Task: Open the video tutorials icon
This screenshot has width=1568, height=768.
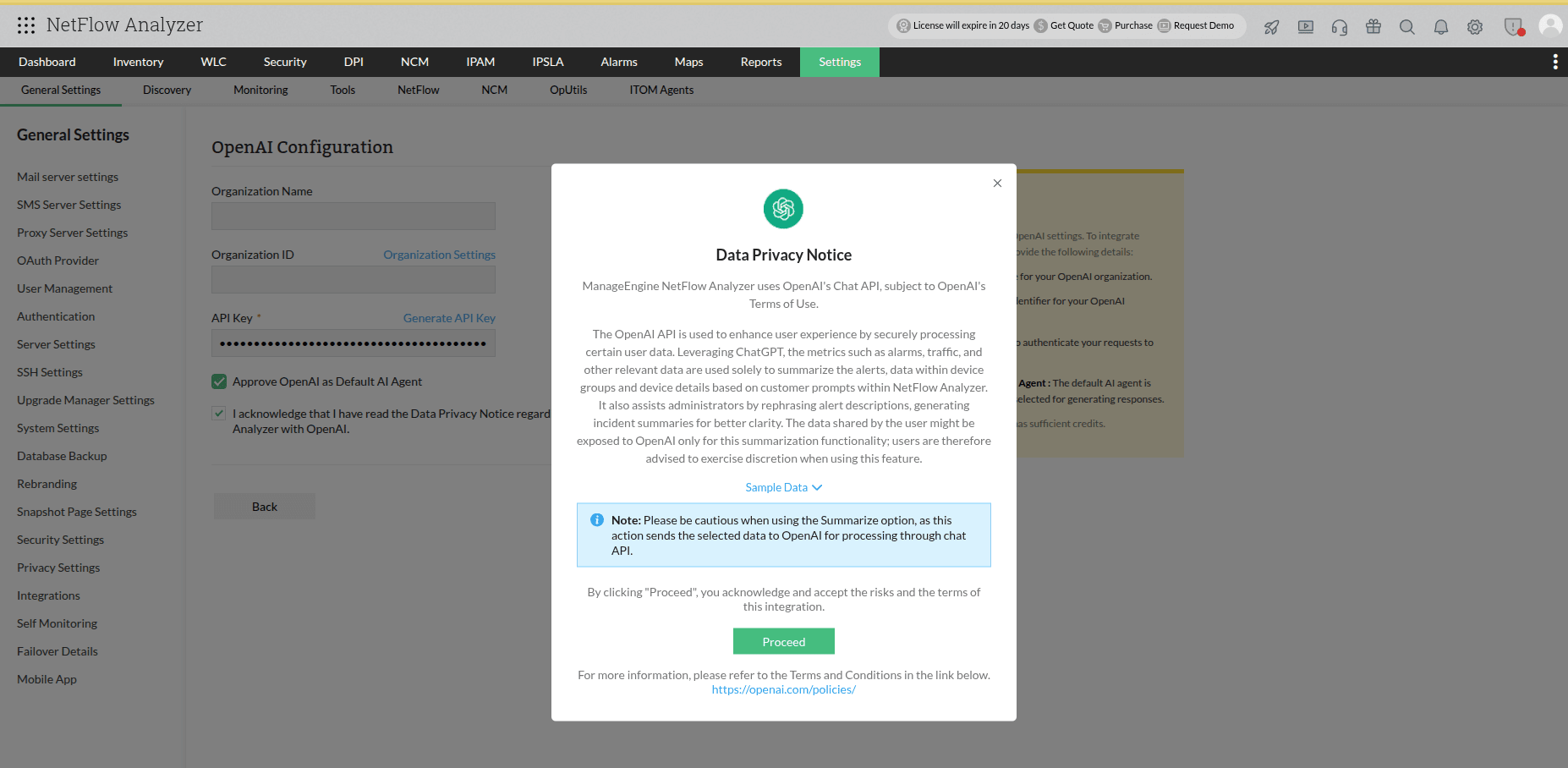Action: click(1306, 27)
